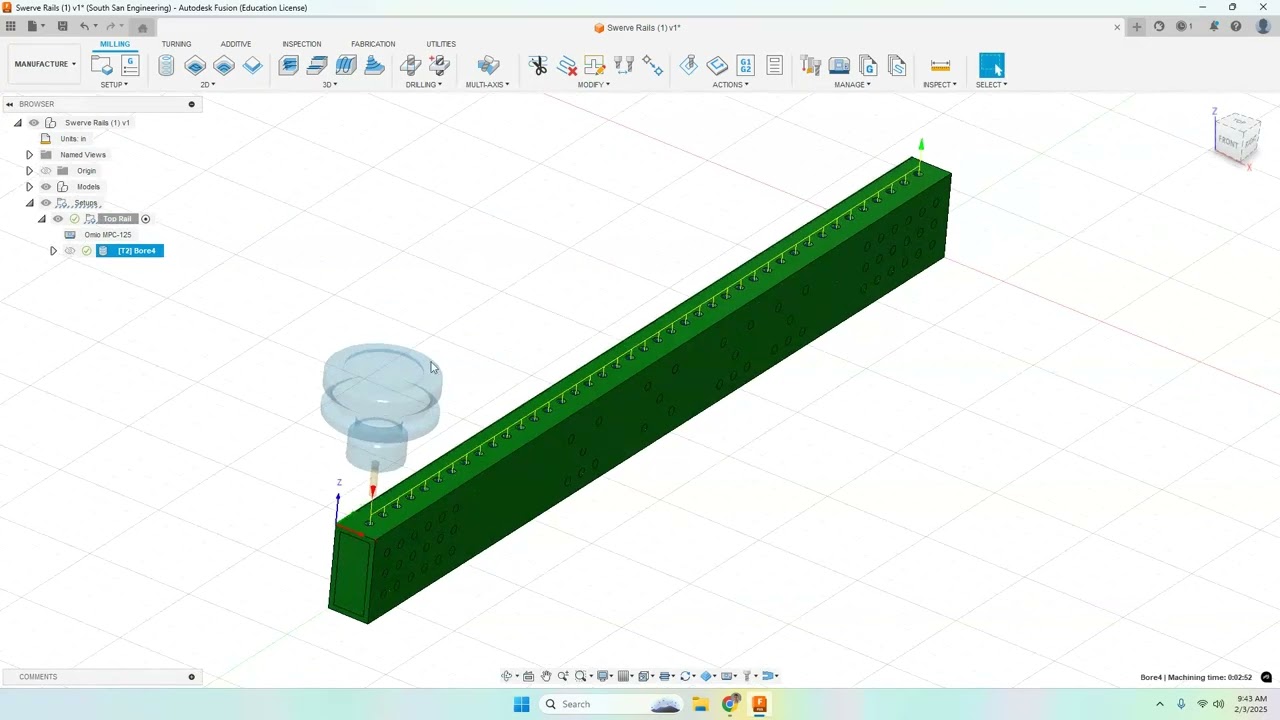Open the Data Panel grid icon
The width and height of the screenshot is (1280, 720).
click(10, 27)
